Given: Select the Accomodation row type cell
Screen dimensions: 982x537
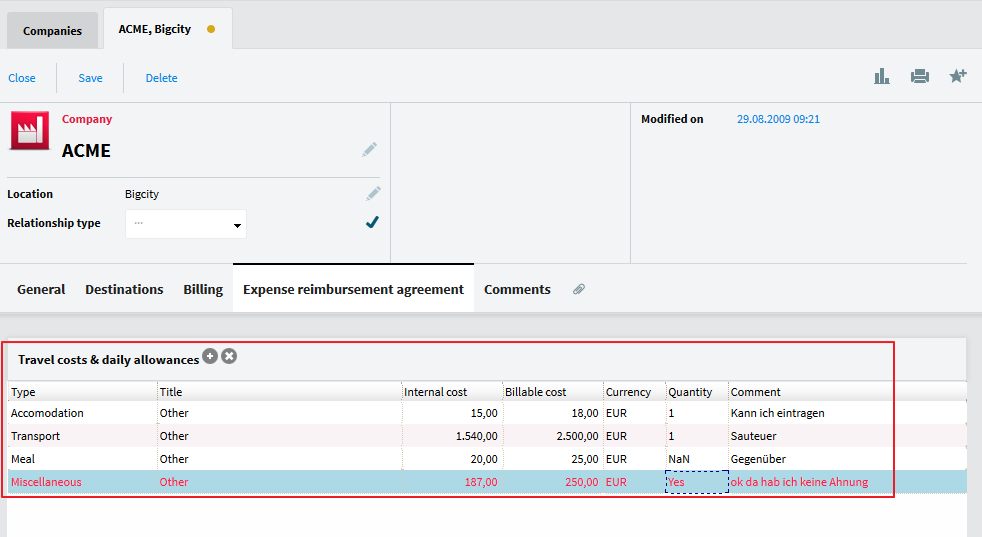Looking at the screenshot, I should pos(82,413).
